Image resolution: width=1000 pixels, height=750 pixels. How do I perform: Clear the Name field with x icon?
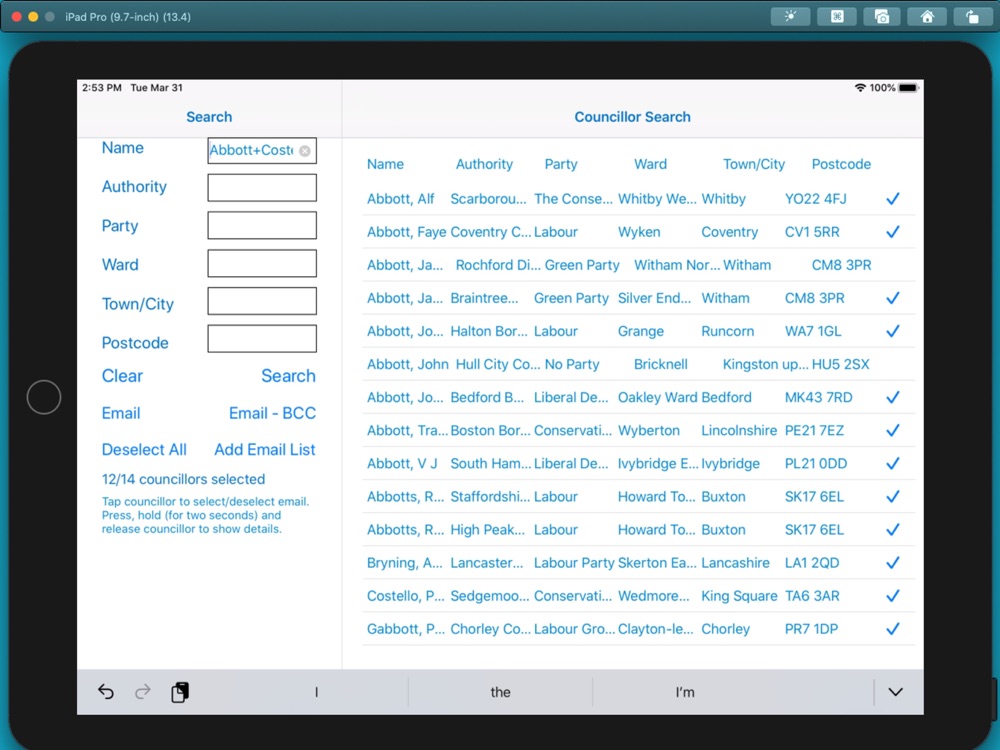click(x=305, y=151)
